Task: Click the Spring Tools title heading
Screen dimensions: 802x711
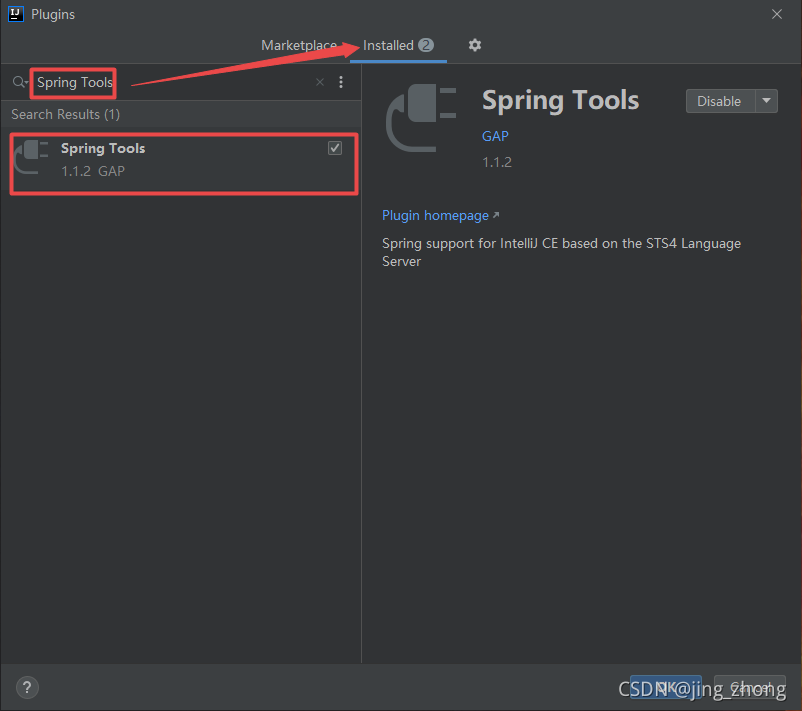Action: 561,101
